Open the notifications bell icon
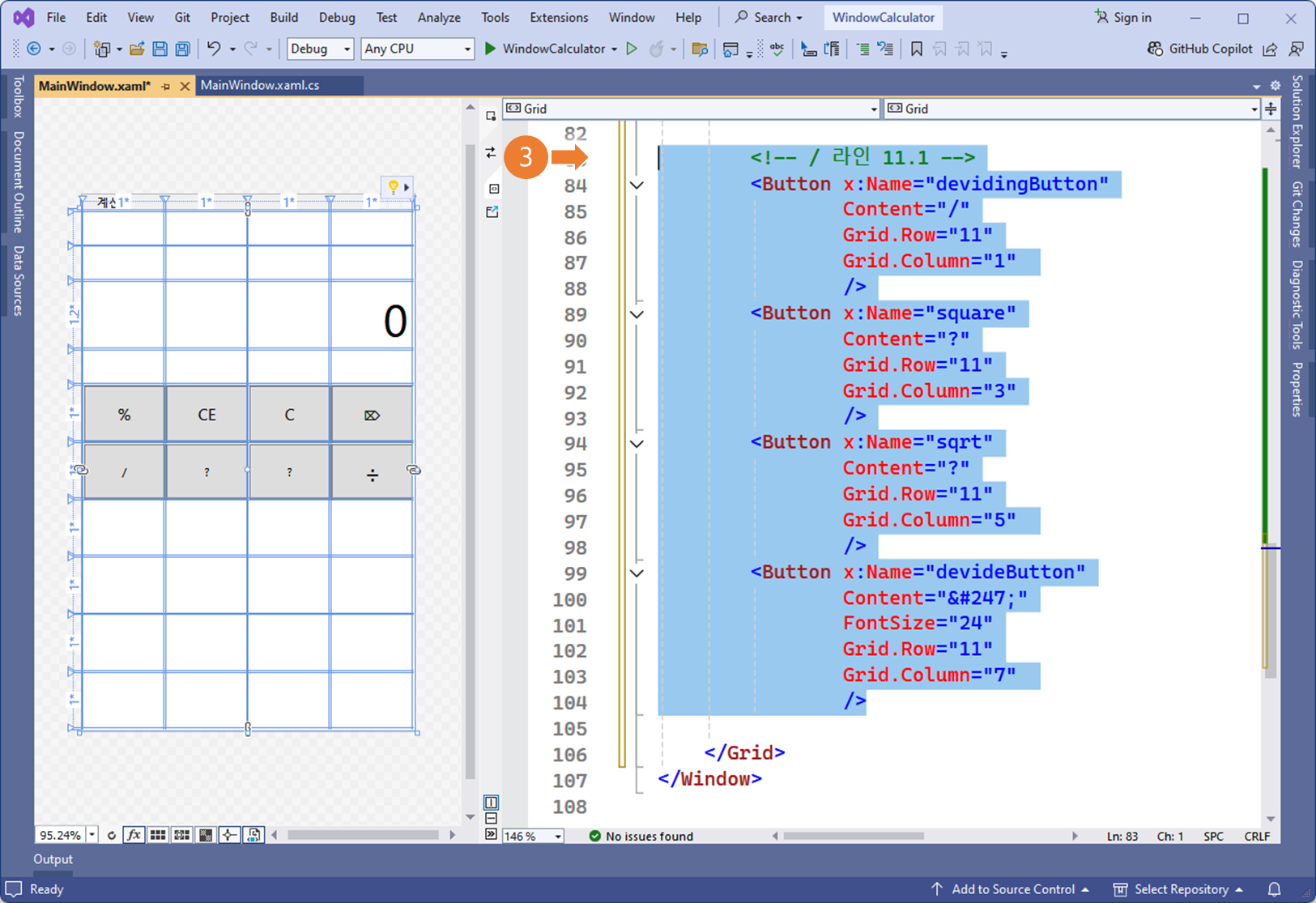 pos(1275,889)
